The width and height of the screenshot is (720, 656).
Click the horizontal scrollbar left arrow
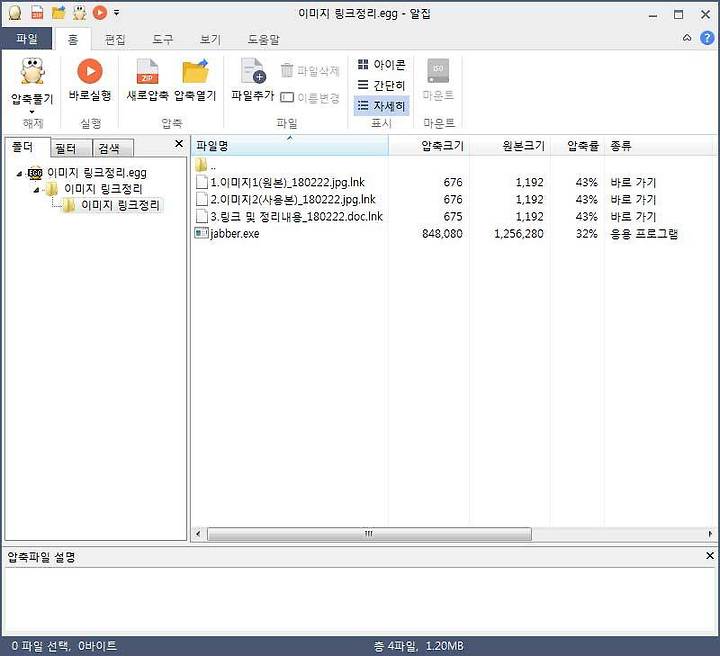[x=198, y=534]
